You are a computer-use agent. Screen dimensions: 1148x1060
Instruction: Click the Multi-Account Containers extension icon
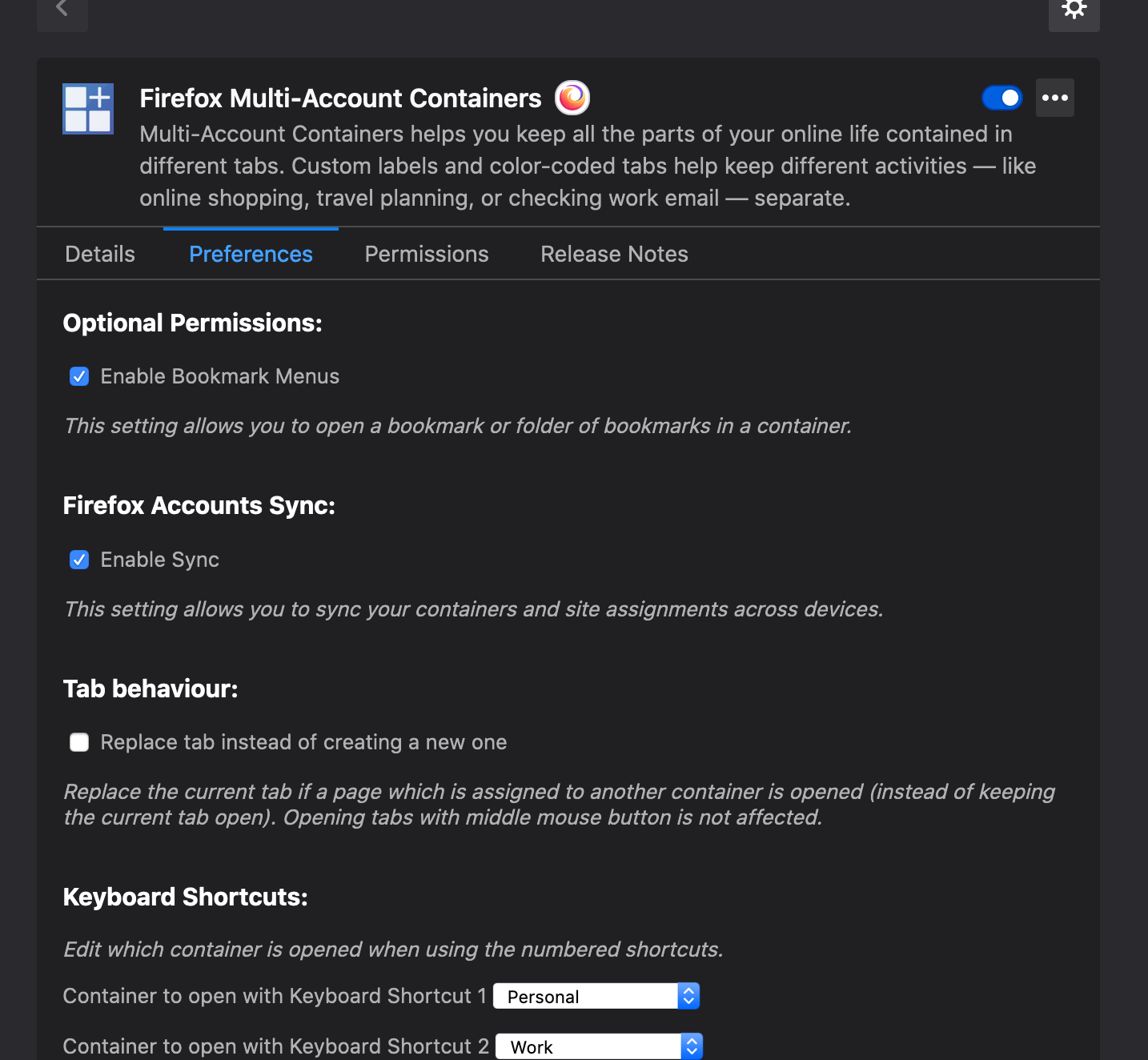(x=87, y=109)
